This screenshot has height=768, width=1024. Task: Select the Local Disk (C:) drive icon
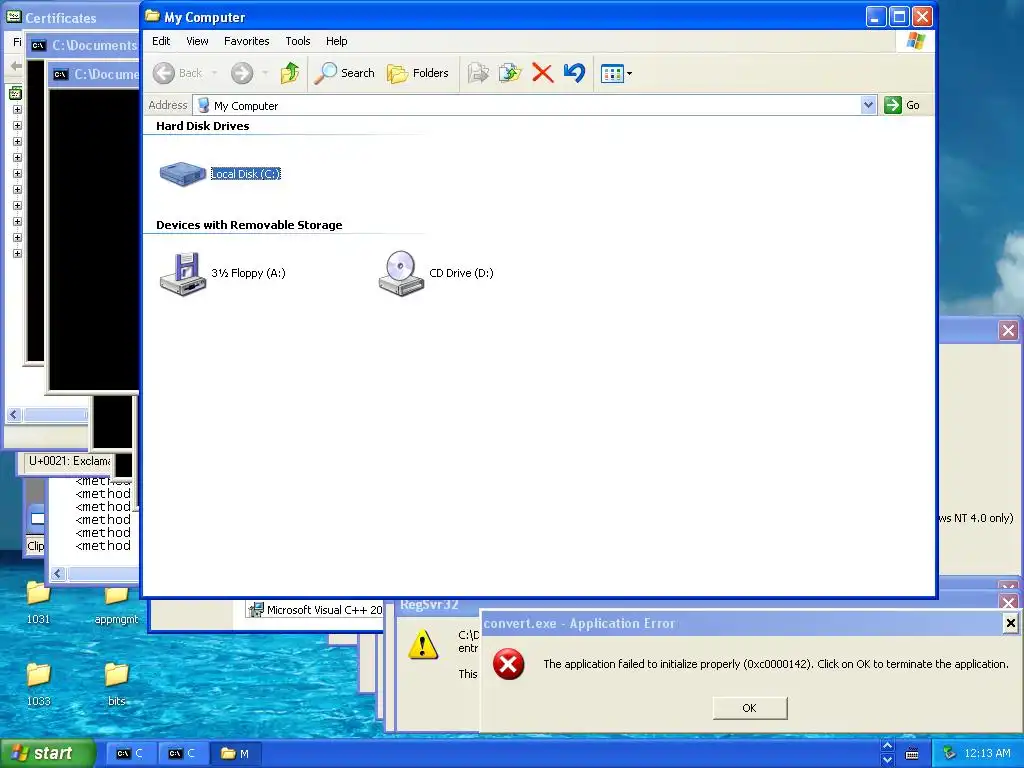pyautogui.click(x=183, y=174)
